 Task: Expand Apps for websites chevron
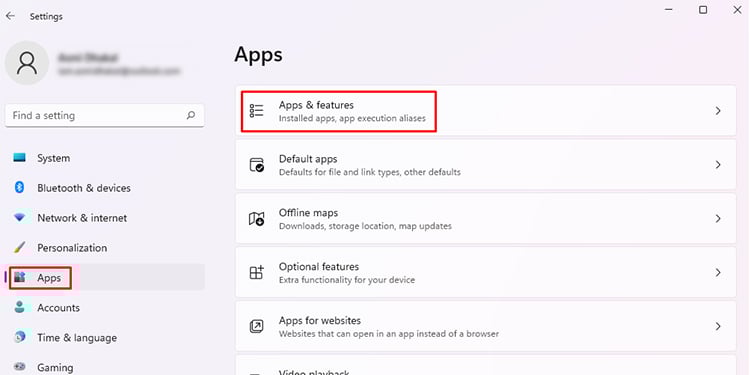(x=717, y=326)
